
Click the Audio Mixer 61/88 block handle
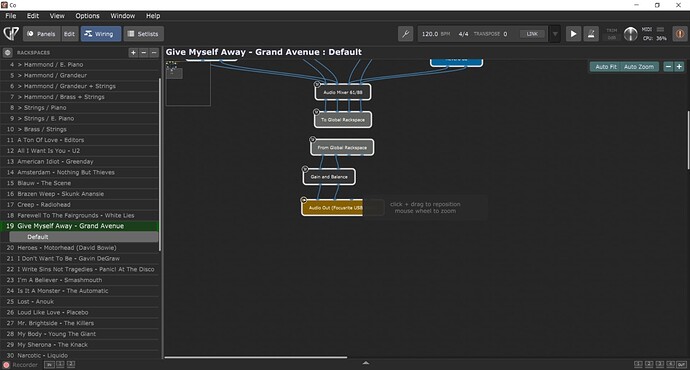pyautogui.click(x=317, y=84)
